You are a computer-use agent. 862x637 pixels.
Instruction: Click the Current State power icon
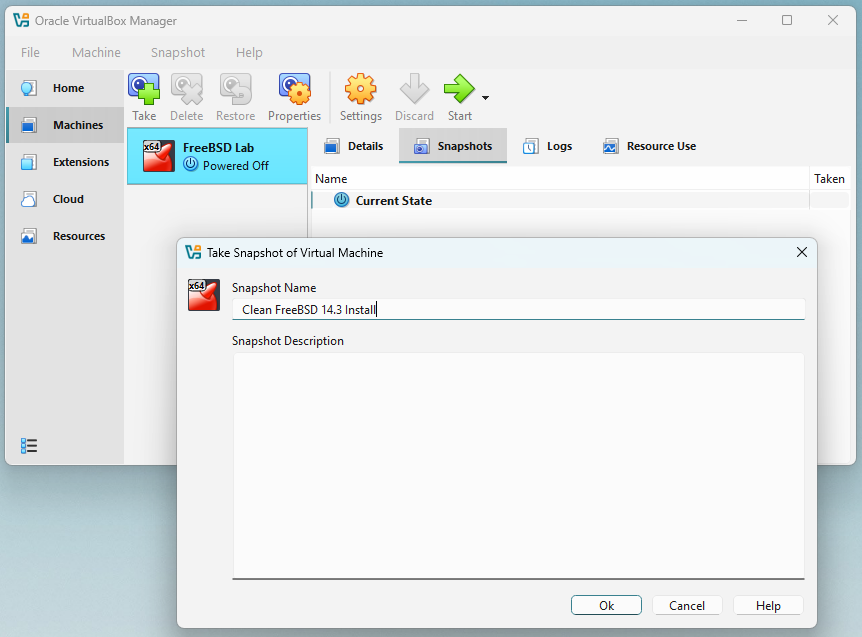click(x=341, y=200)
